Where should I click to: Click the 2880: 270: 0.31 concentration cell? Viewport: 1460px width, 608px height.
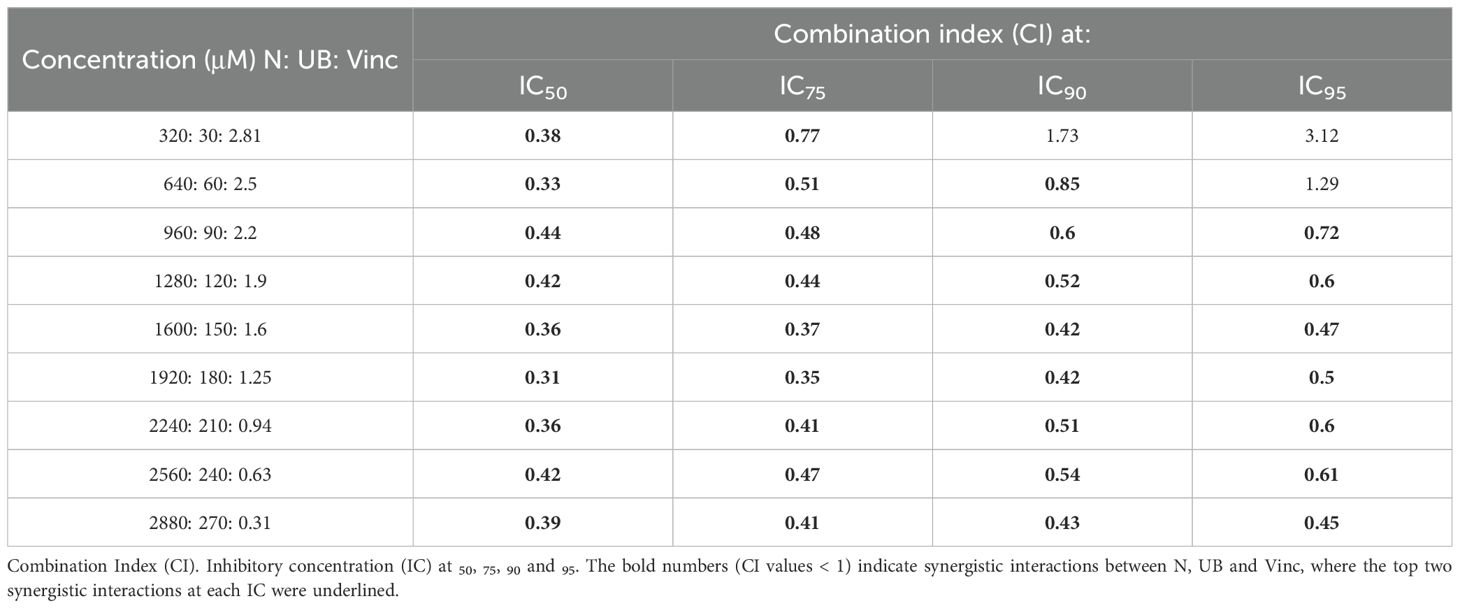210,523
